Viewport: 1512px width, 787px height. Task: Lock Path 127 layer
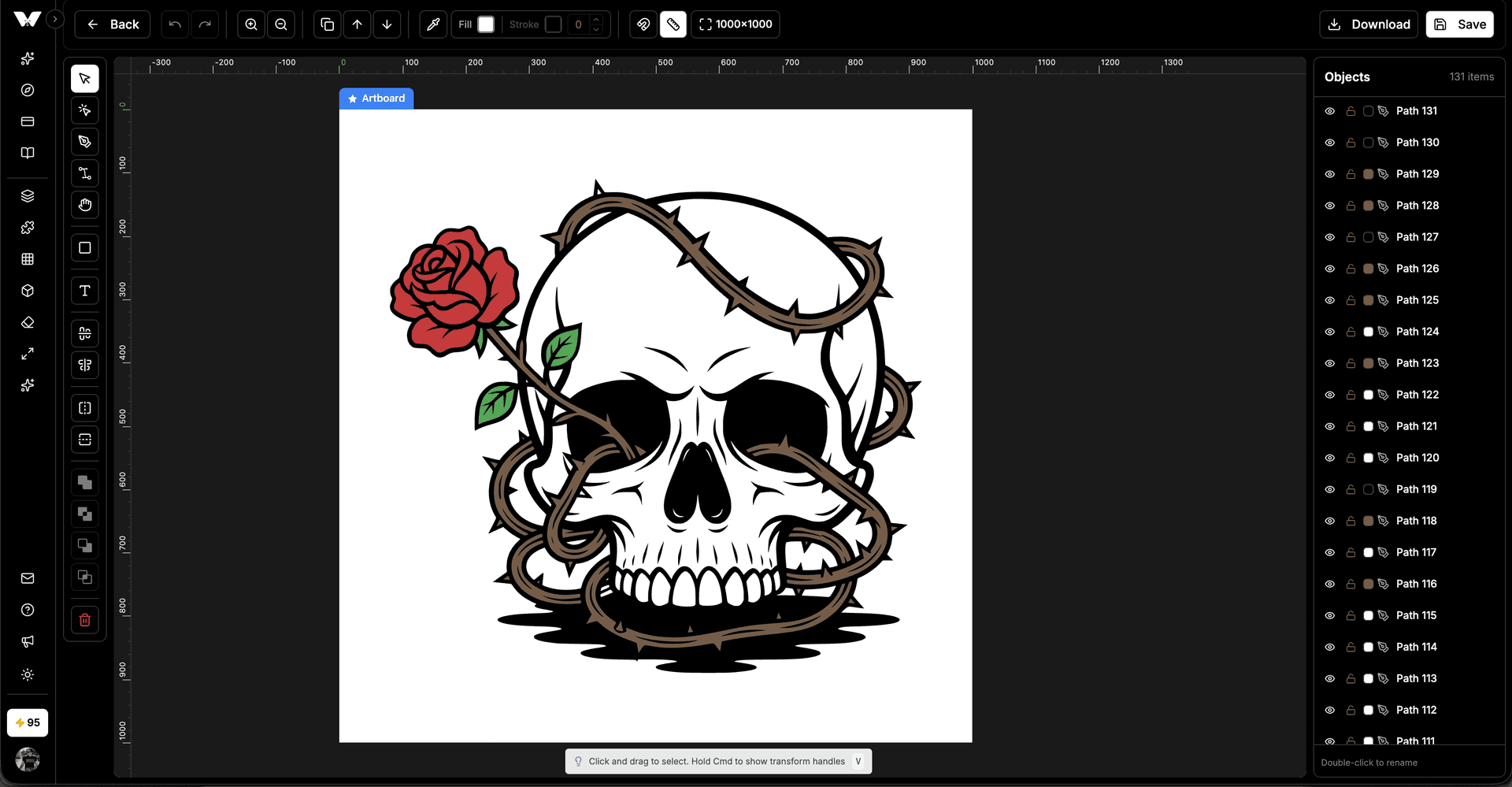[x=1351, y=237]
